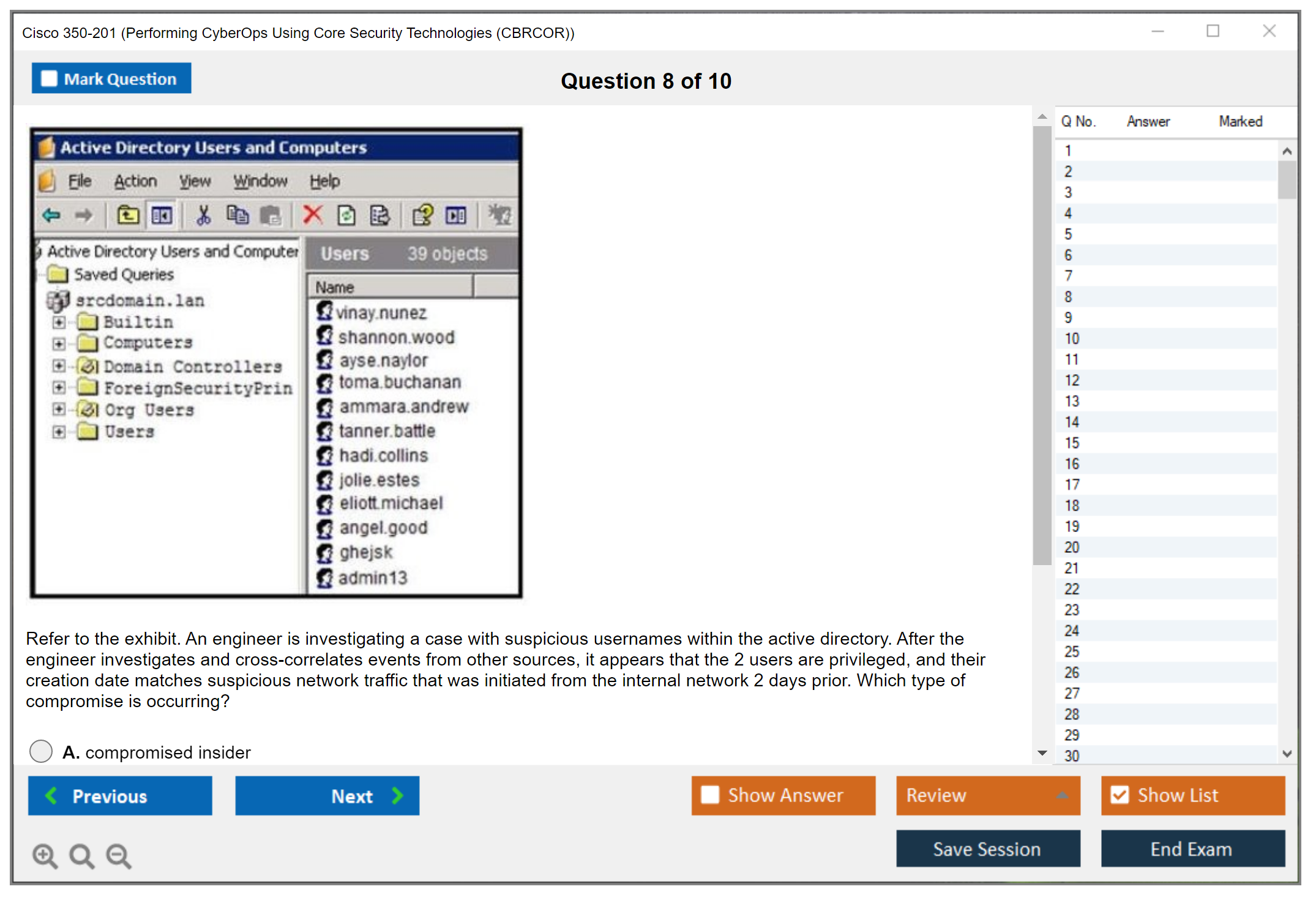Select answer A compromised insider radio
This screenshot has width=1316, height=900.
[41, 751]
